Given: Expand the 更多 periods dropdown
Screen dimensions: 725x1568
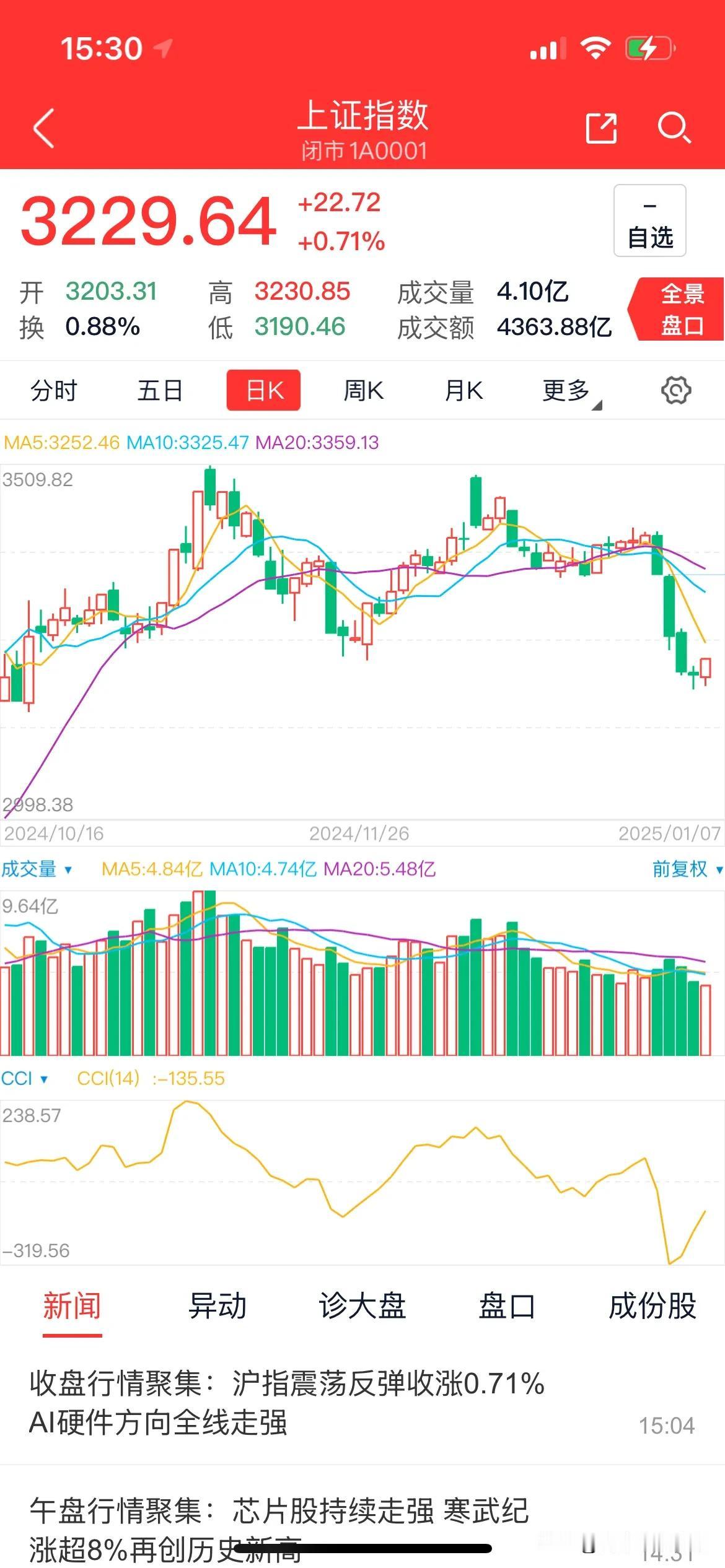Looking at the screenshot, I should click(571, 391).
